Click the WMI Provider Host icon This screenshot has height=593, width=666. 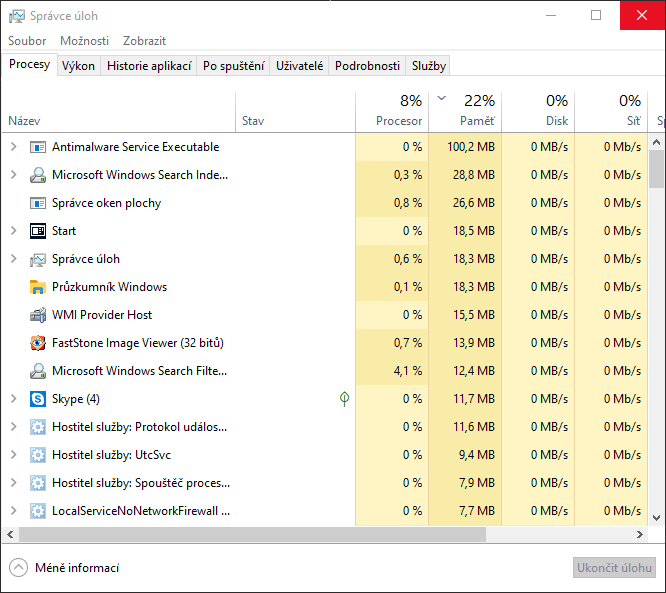[38, 315]
